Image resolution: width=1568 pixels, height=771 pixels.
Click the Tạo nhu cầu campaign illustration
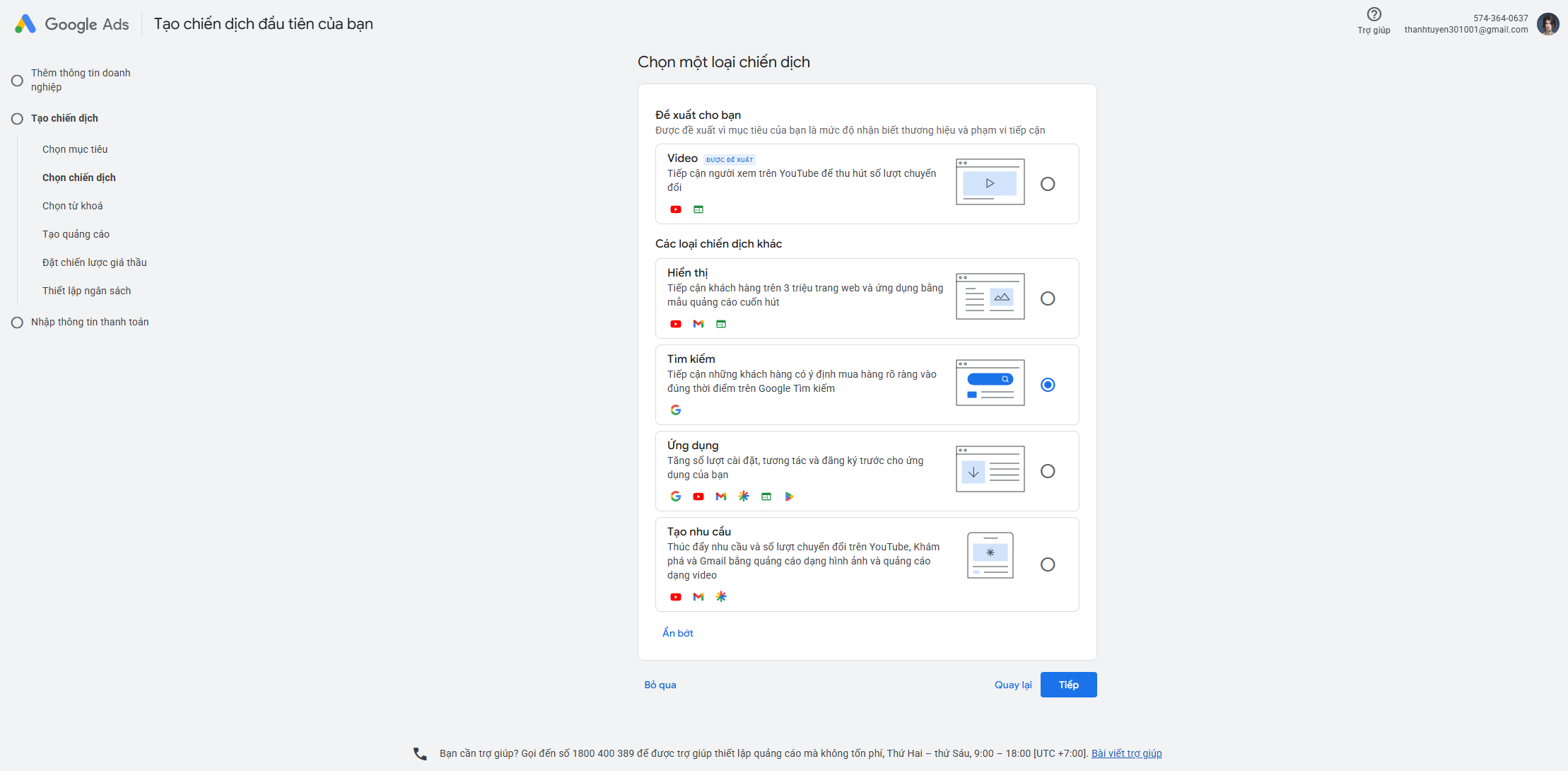(x=990, y=556)
